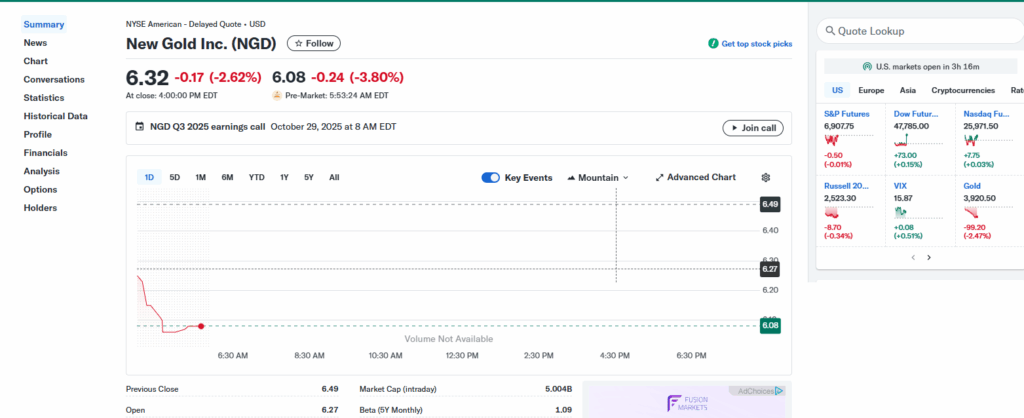Open chart settings gear icon
This screenshot has width=1024, height=418.
[766, 177]
